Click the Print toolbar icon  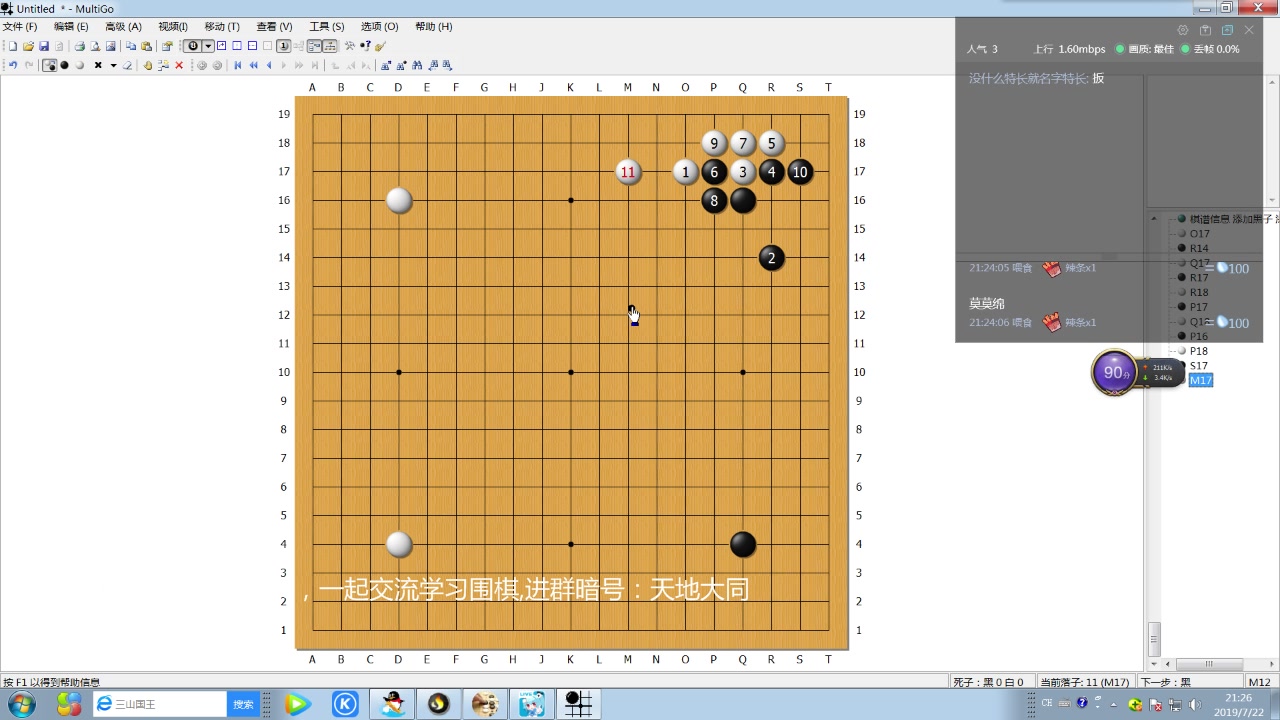tap(79, 46)
